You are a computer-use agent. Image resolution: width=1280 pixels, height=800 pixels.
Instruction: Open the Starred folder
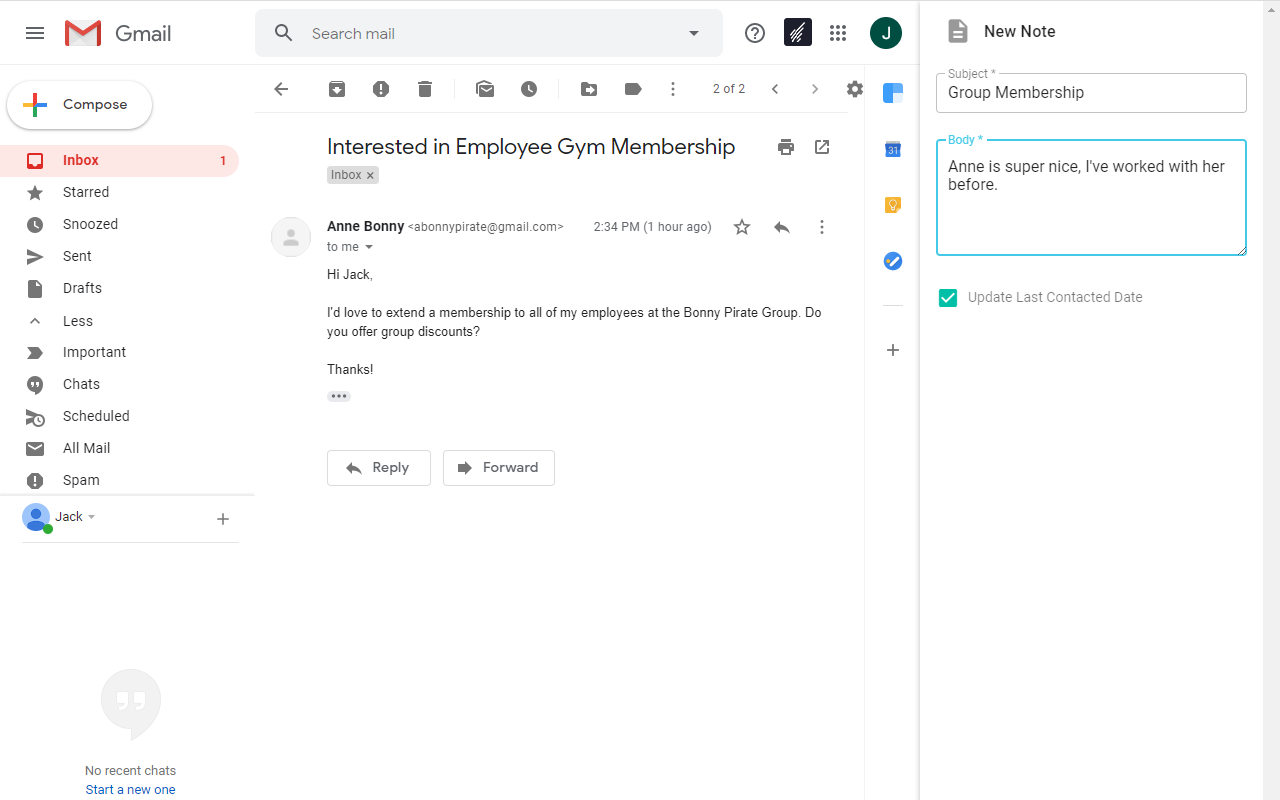119,192
